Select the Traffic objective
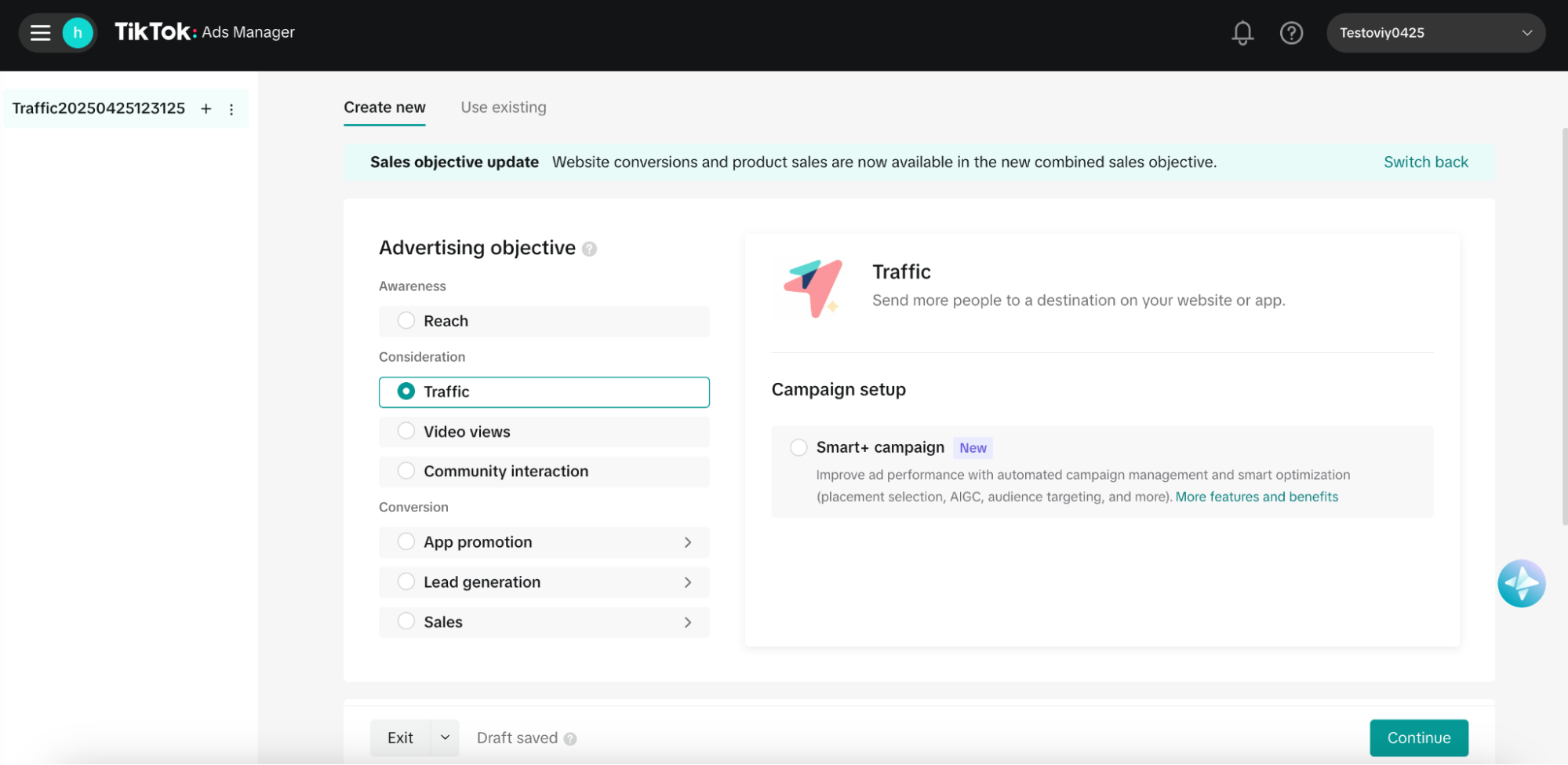 coord(544,392)
